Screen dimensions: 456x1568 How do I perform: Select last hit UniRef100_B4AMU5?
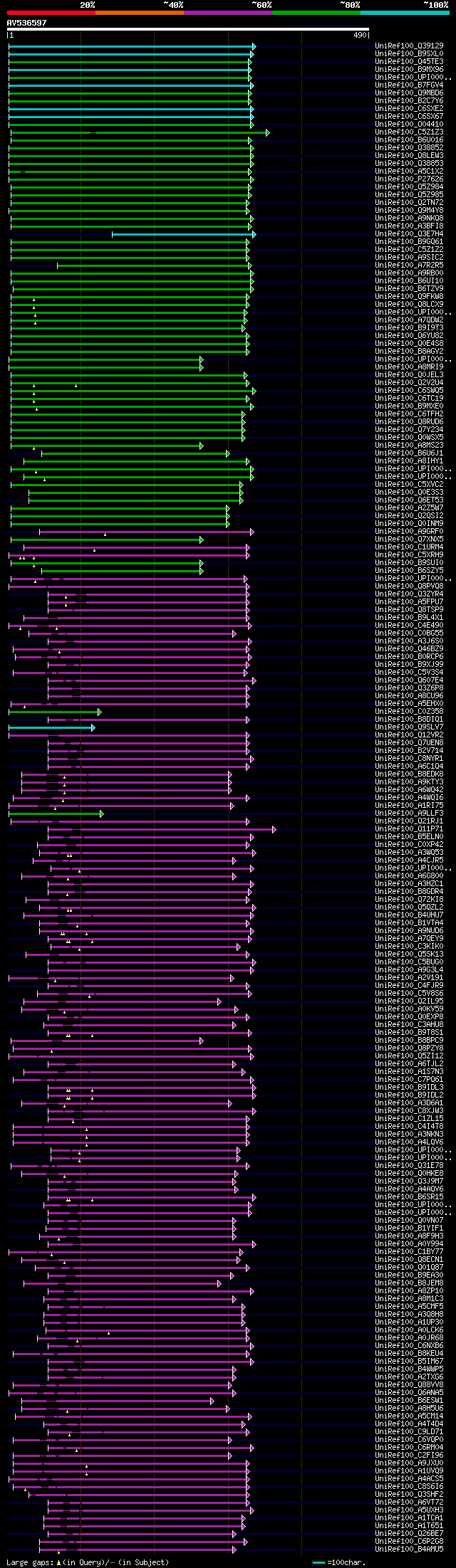tap(410, 1549)
